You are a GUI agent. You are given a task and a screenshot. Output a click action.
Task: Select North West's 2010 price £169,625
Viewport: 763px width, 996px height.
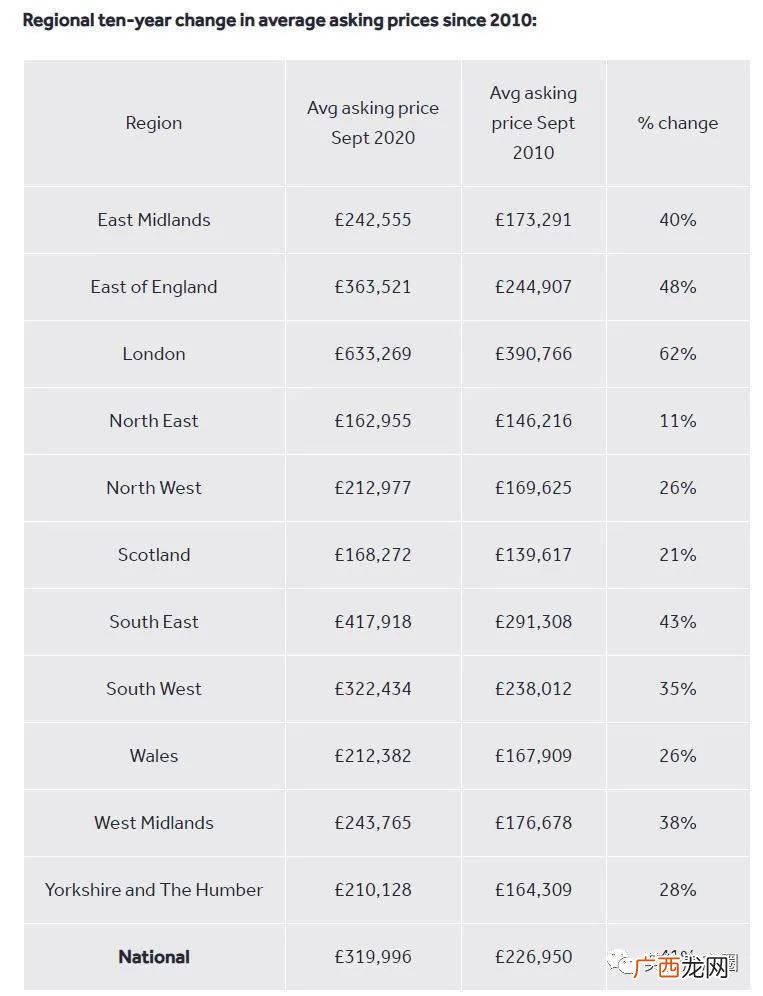click(x=534, y=488)
